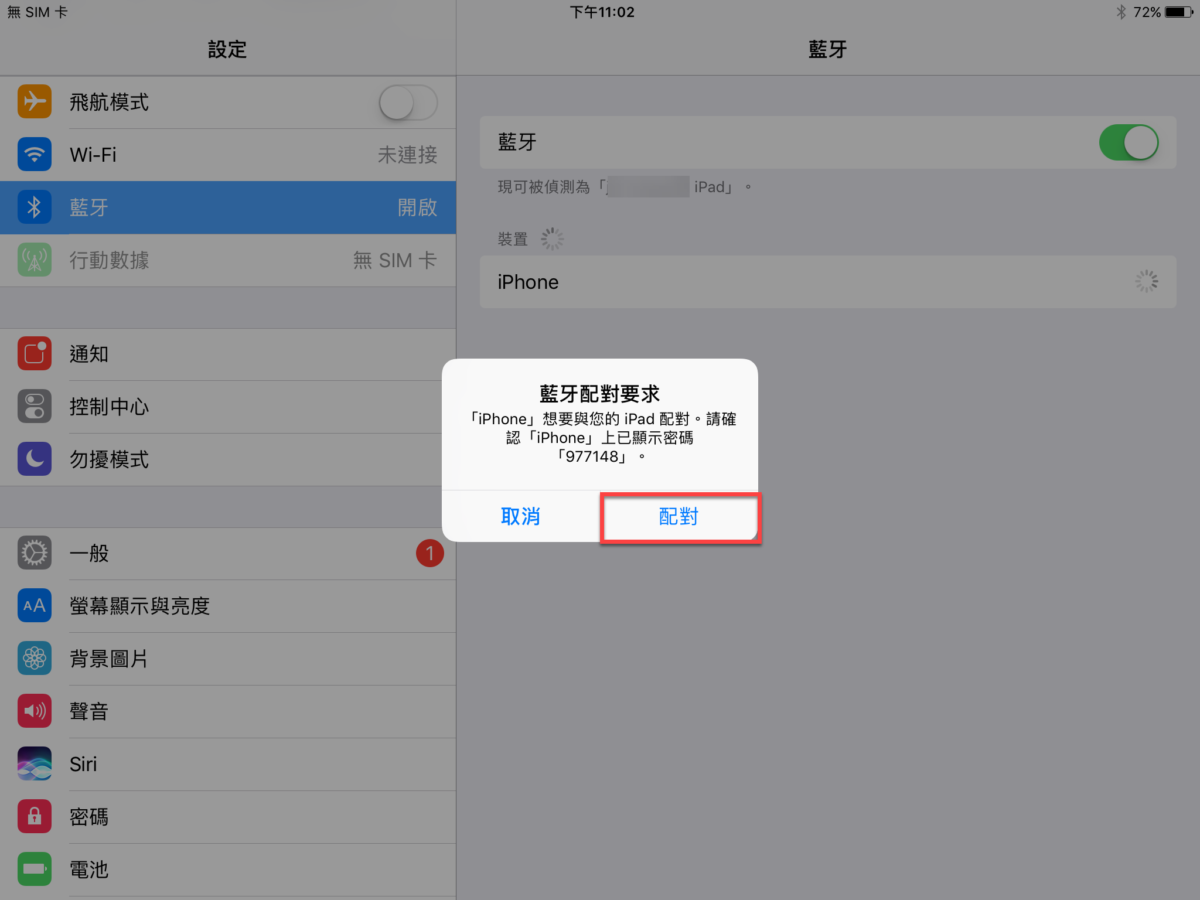Open the 聲音 settings row
The height and width of the screenshot is (900, 1200).
click(228, 711)
